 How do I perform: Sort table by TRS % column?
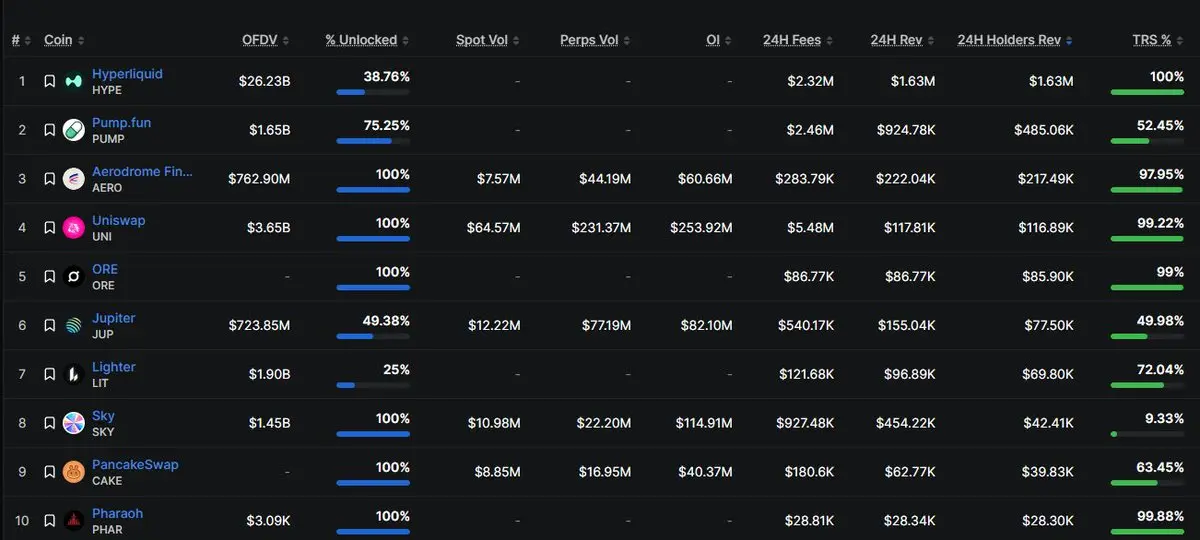pos(1158,40)
